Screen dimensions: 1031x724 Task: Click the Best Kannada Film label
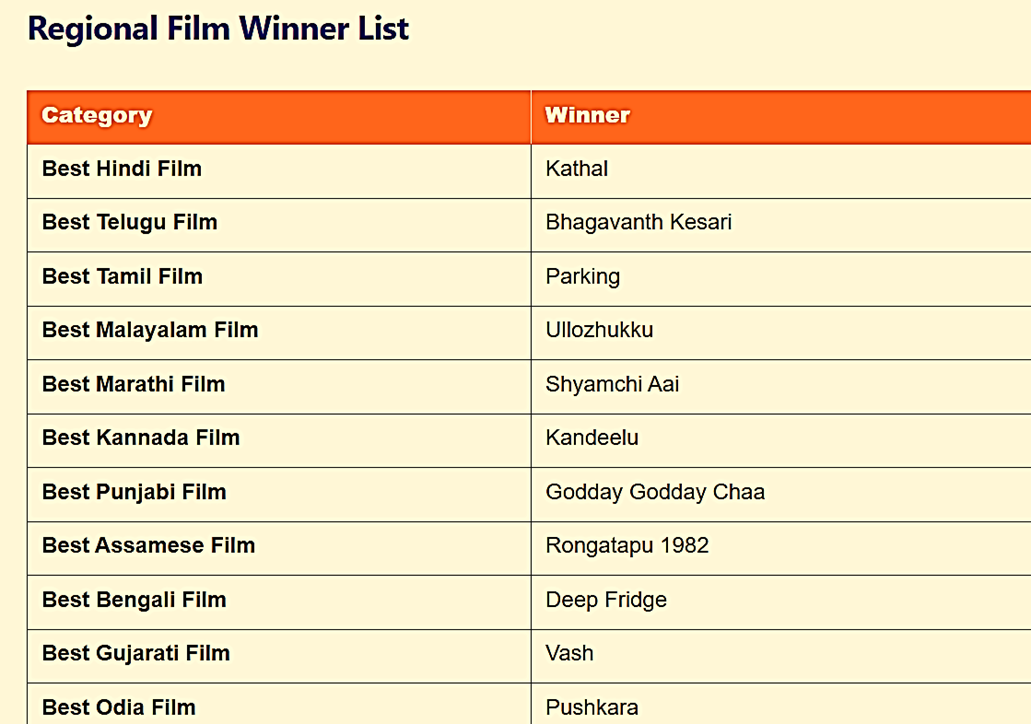(141, 437)
